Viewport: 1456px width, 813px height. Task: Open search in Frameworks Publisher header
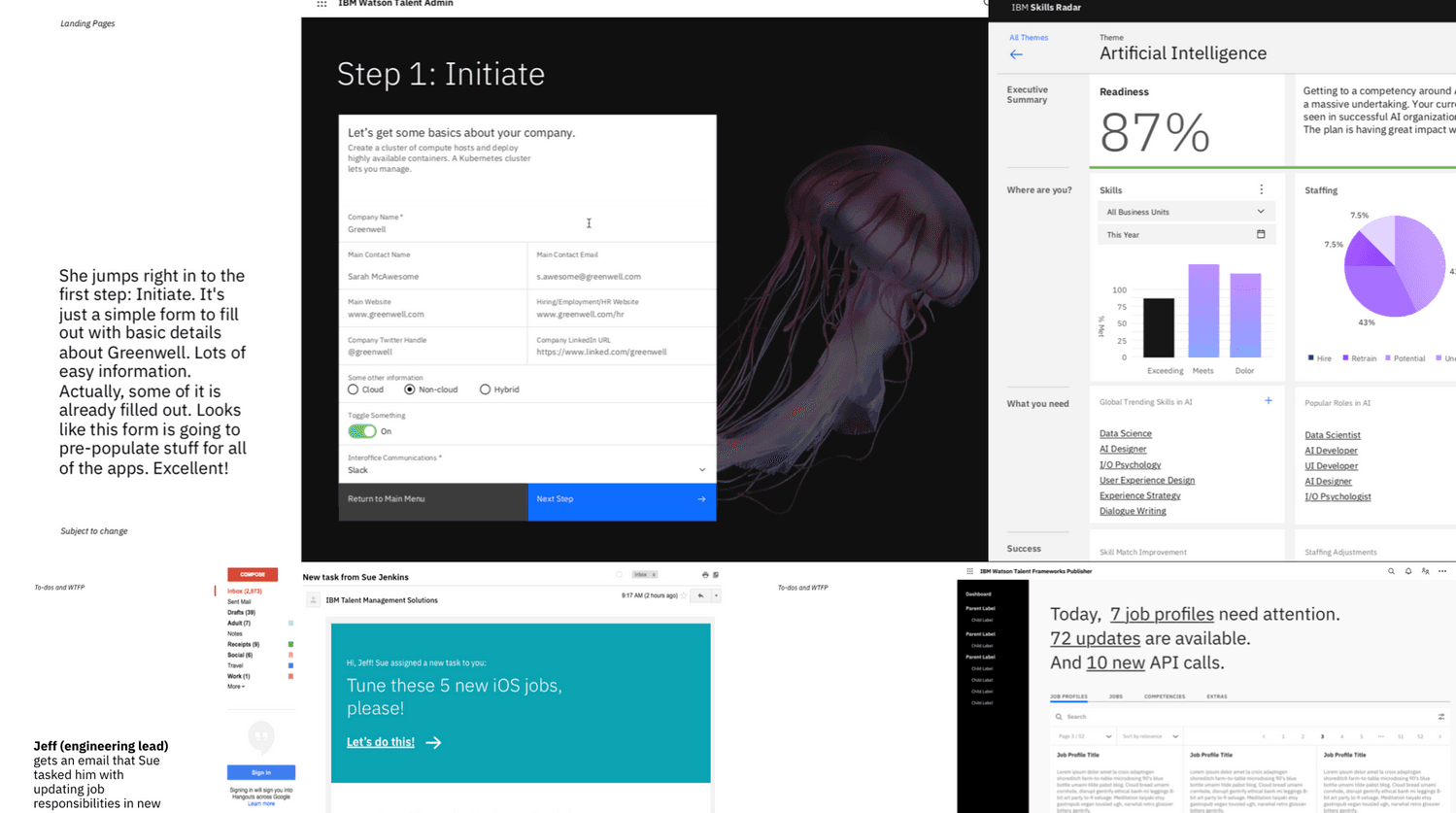click(x=1391, y=571)
